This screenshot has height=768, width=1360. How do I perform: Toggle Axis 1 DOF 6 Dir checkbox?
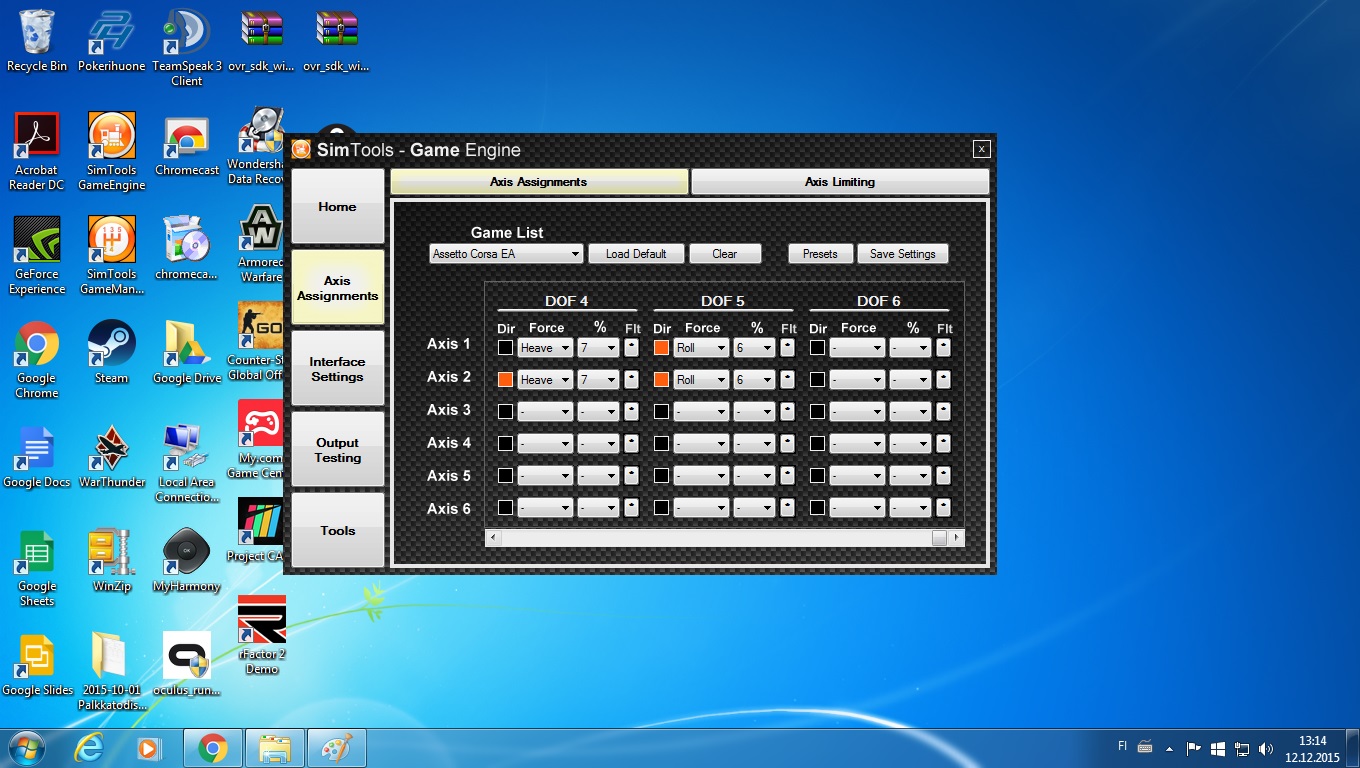817,348
